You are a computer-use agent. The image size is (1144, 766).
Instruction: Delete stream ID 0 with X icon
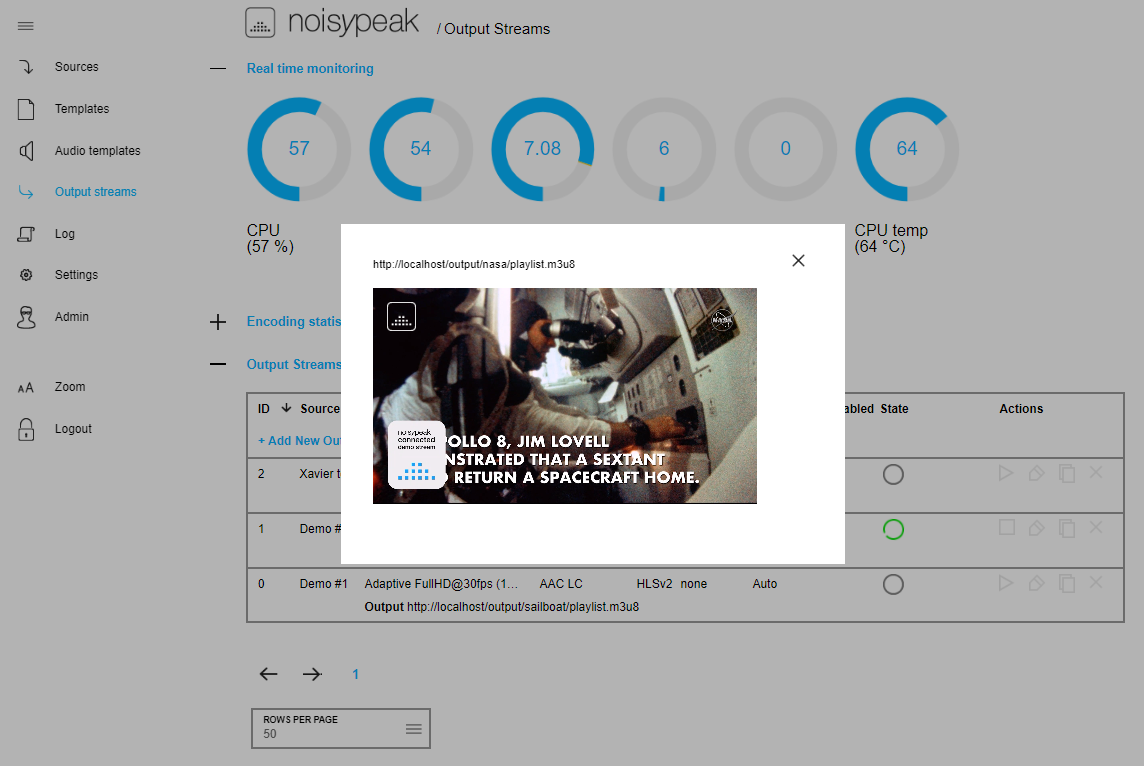pyautogui.click(x=1096, y=581)
